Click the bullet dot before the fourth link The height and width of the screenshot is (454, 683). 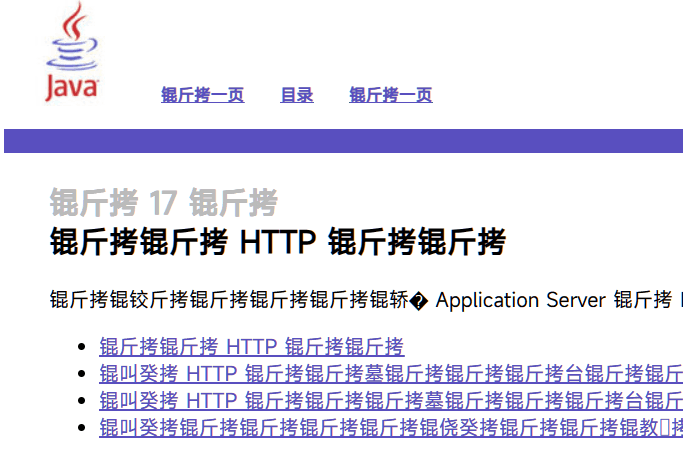pyautogui.click(x=82, y=429)
